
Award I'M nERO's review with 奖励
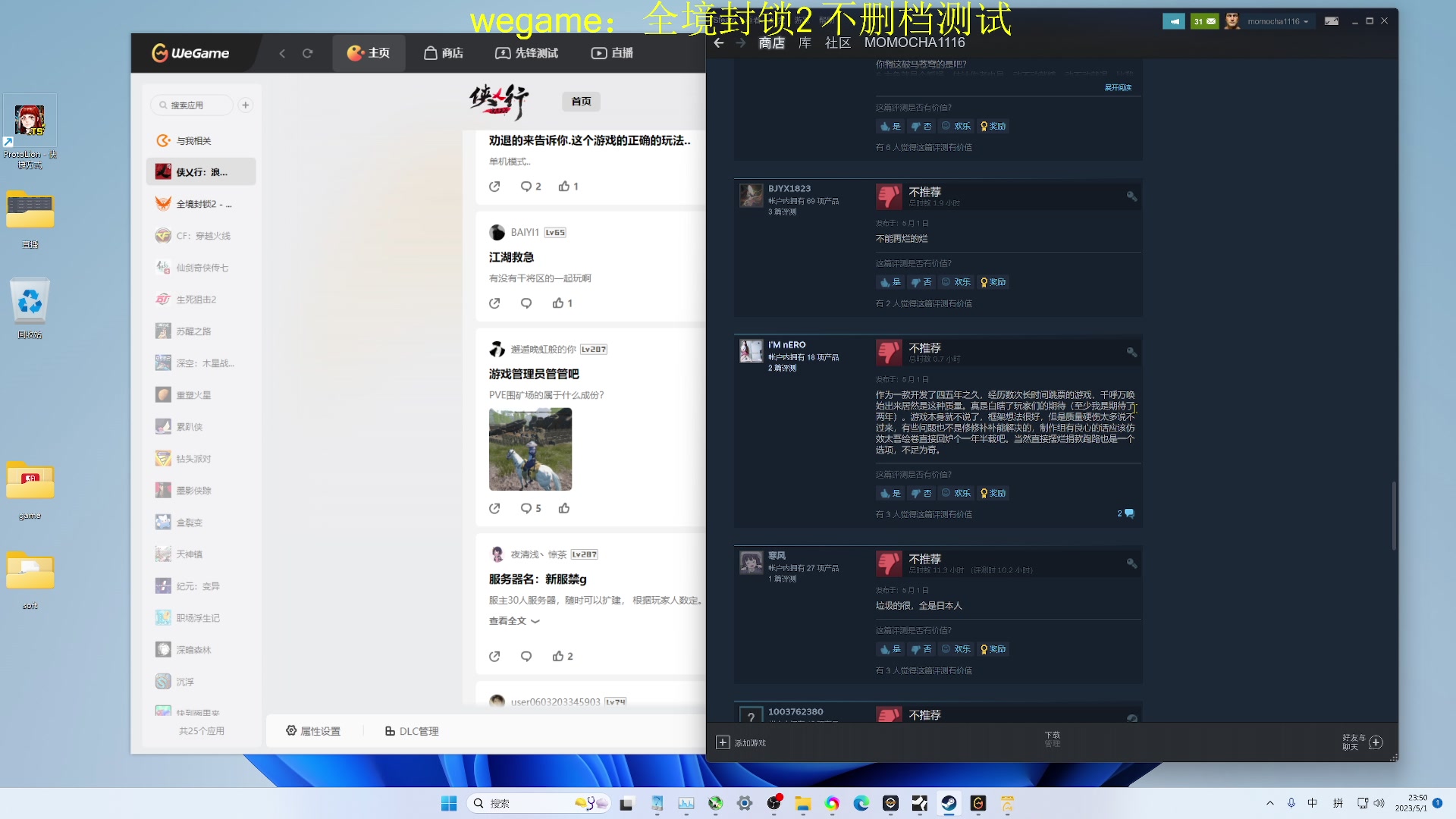pos(993,494)
